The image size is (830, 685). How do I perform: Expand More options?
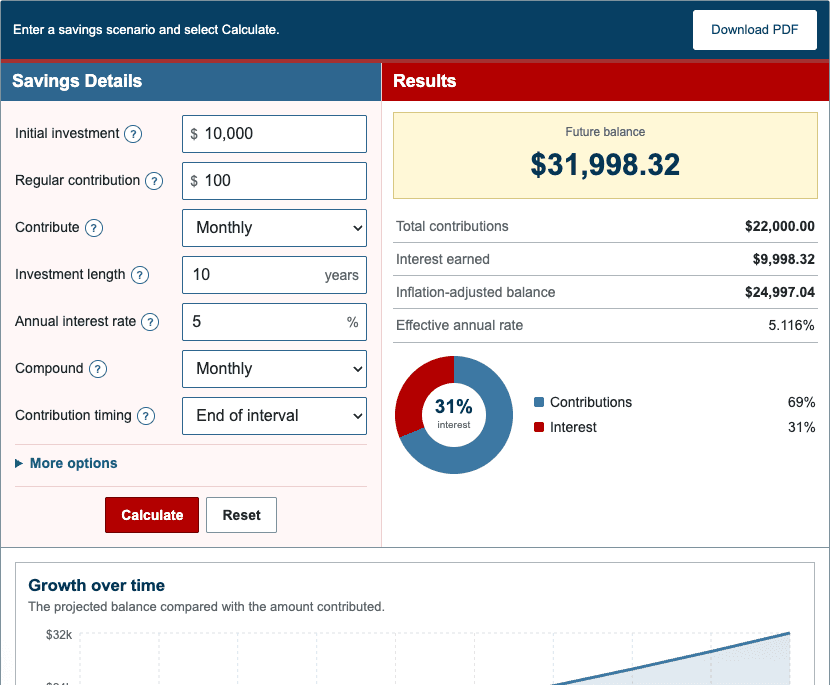66,463
